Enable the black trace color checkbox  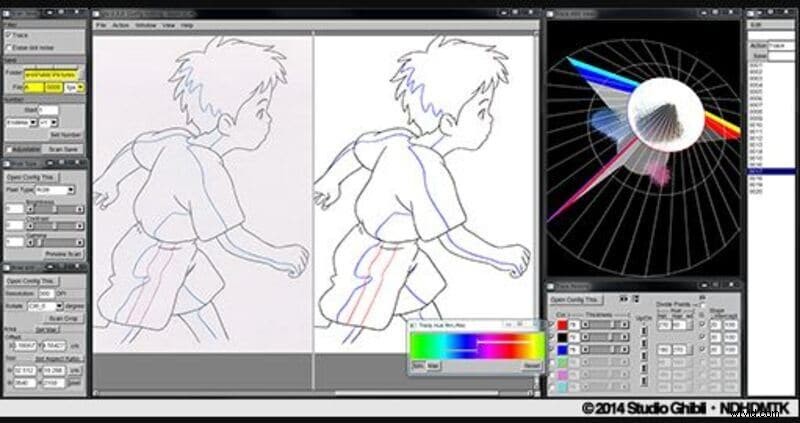[551, 337]
